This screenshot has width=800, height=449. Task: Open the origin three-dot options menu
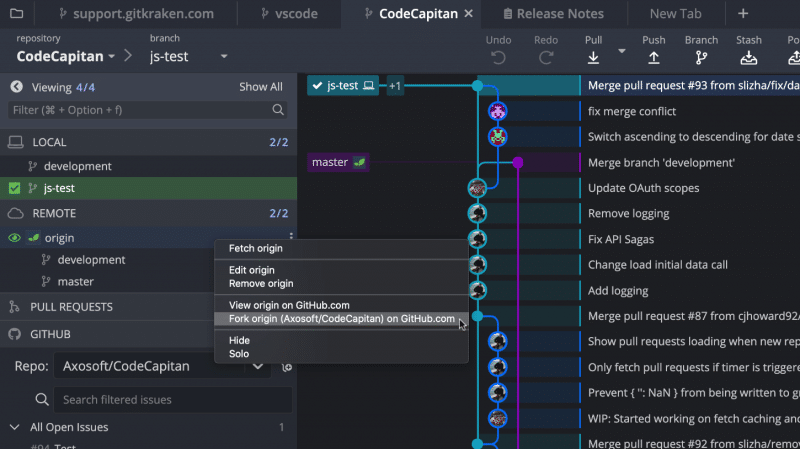coord(291,236)
